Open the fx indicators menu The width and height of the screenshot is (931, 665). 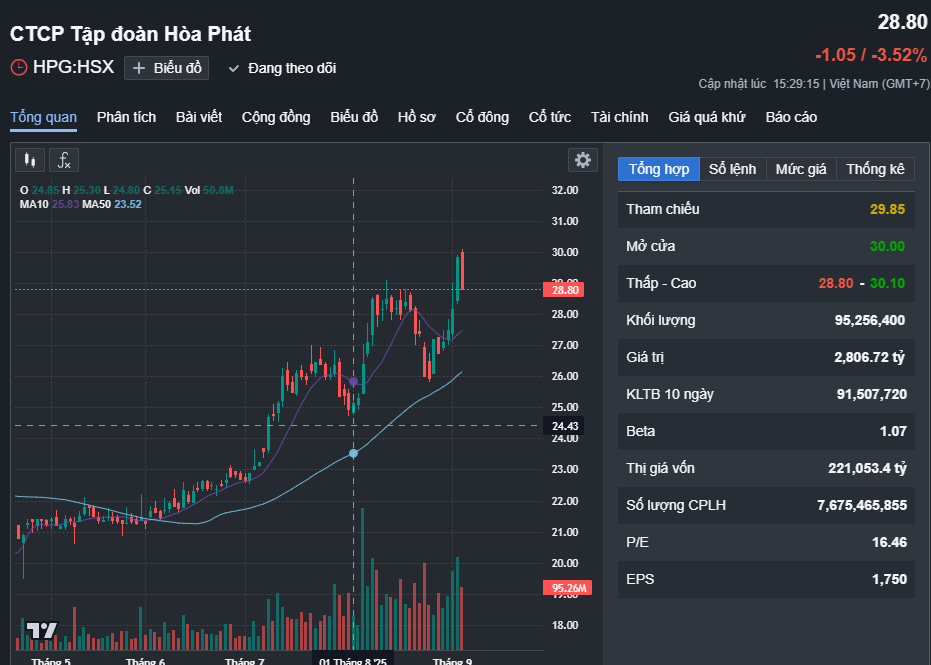[64, 160]
